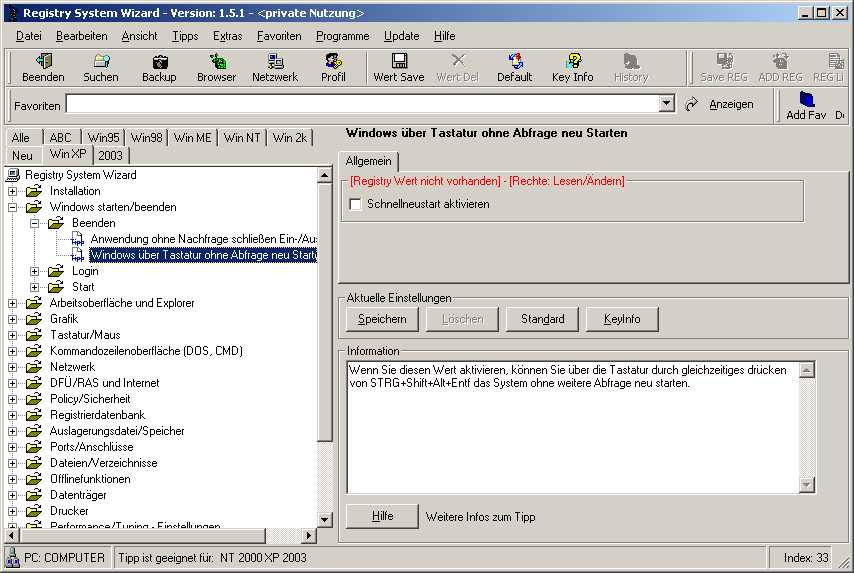Select DFÜ/RAS und Internet item

click(105, 383)
